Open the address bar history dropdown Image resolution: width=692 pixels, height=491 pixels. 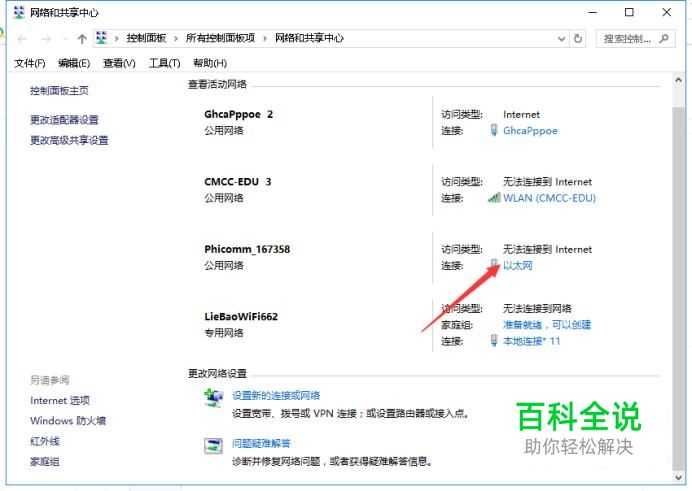pos(561,39)
